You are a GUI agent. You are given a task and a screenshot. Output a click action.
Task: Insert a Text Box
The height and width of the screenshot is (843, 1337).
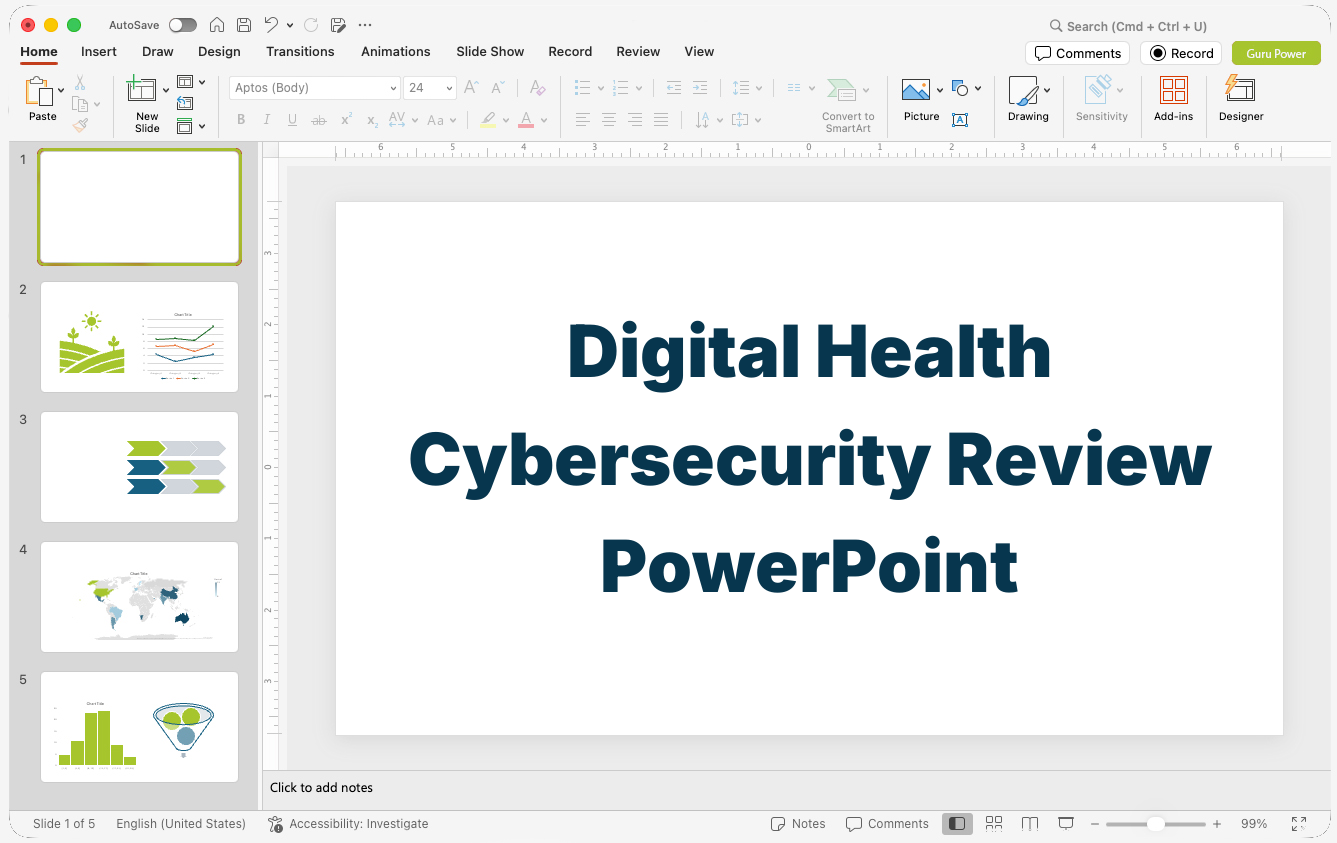coord(960,120)
